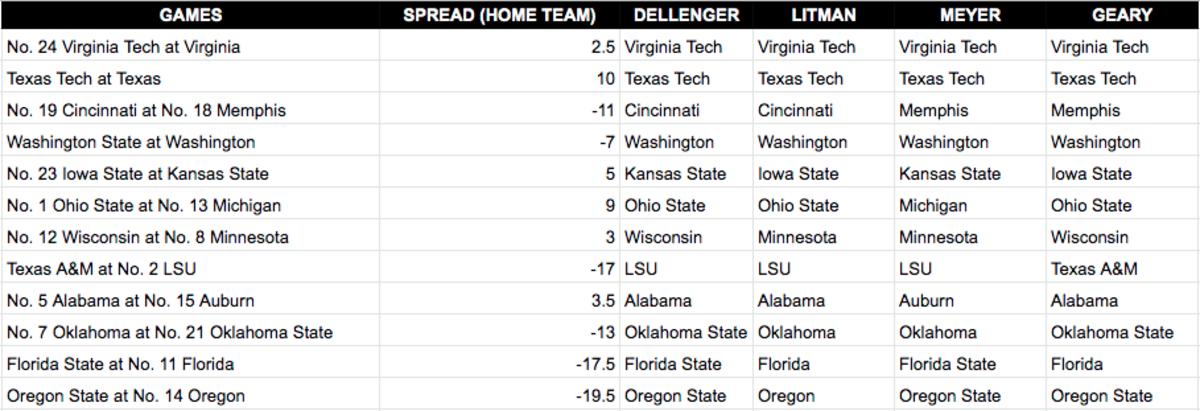The image size is (1200, 411).
Task: Click the GAMES column header
Action: [x=190, y=15]
